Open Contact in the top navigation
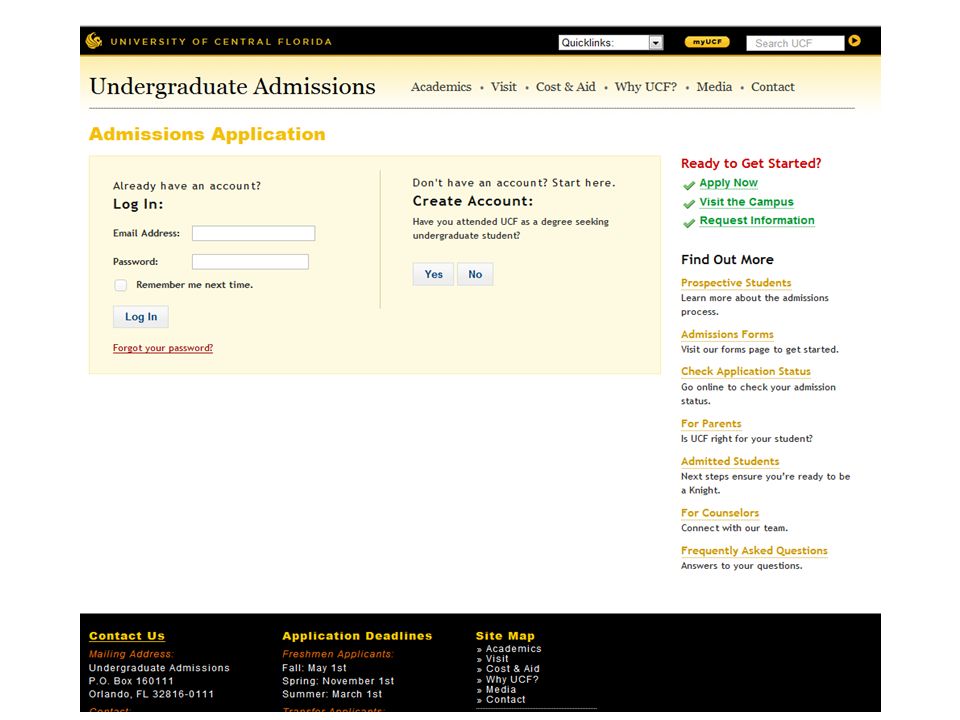 click(x=773, y=87)
